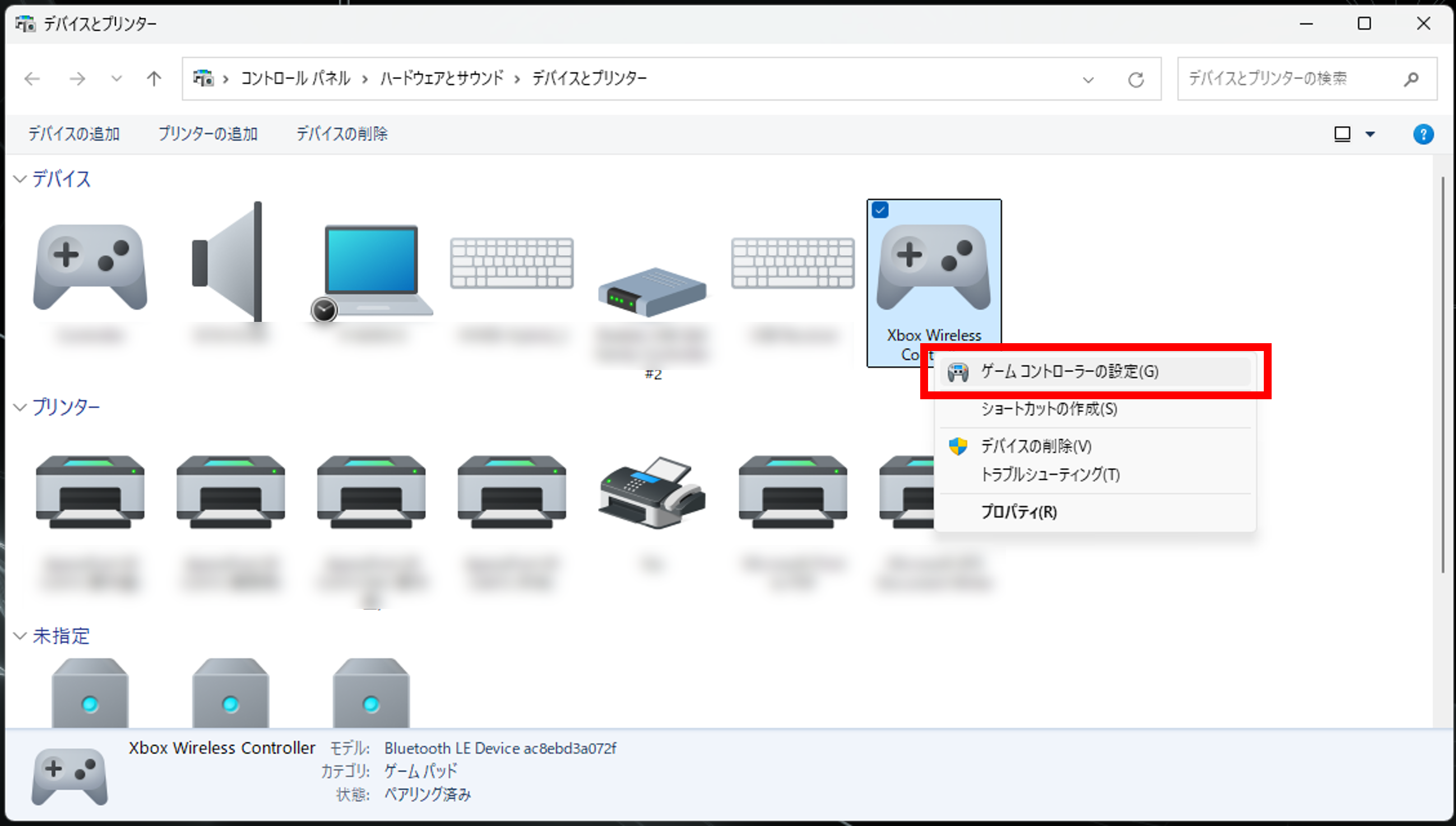Select the network router device icon
Image resolution: width=1456 pixels, height=826 pixels.
tap(652, 289)
